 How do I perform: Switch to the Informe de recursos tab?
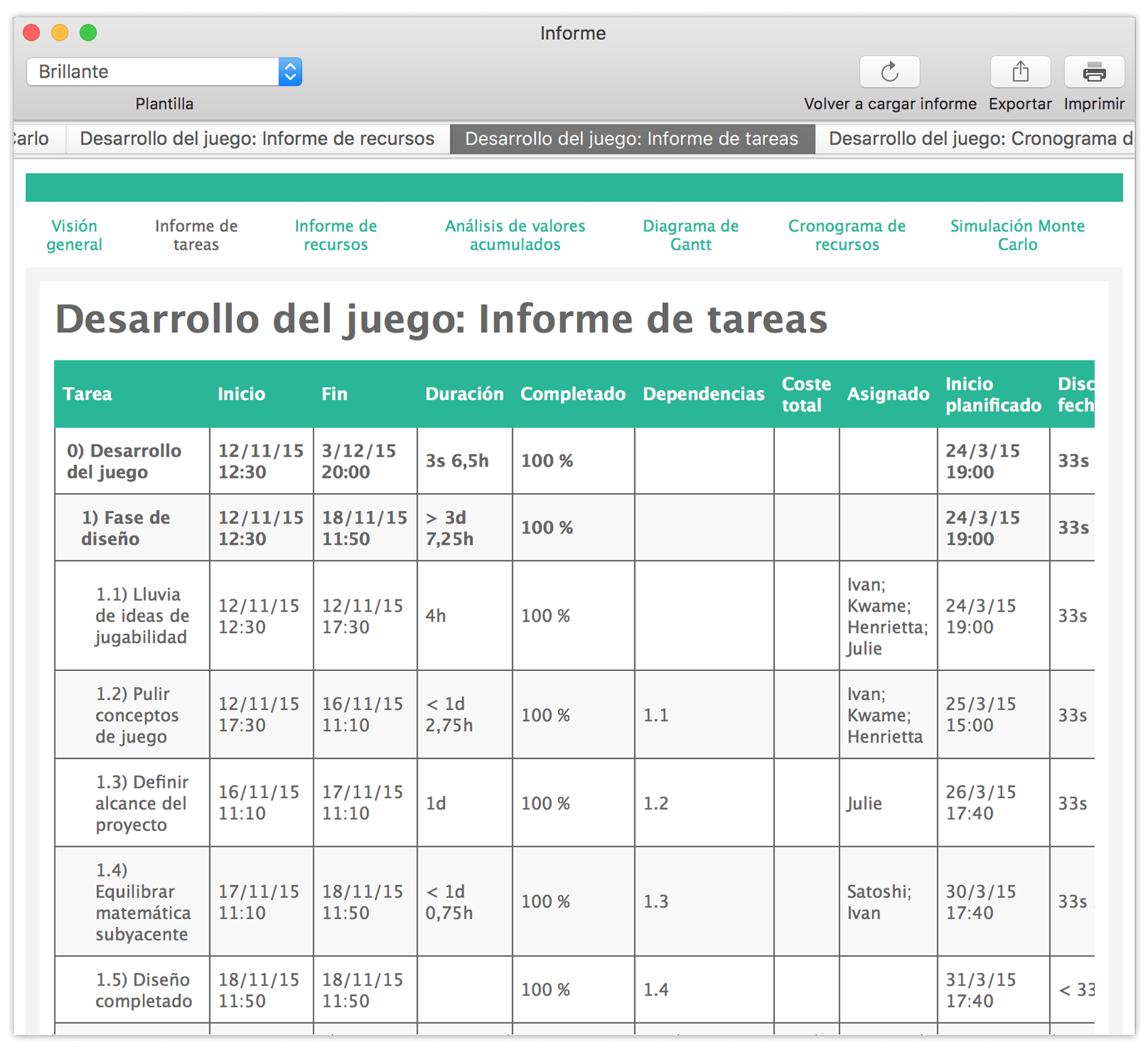pos(257,139)
